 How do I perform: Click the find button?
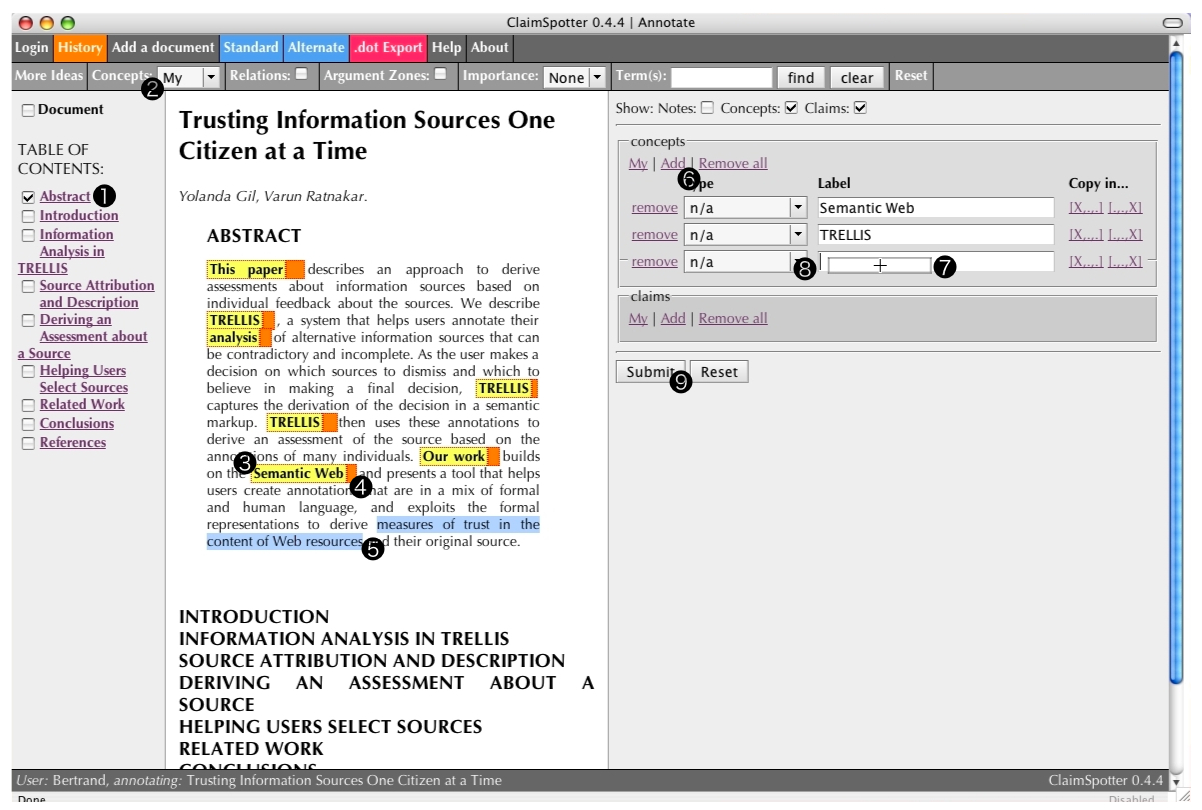click(801, 77)
